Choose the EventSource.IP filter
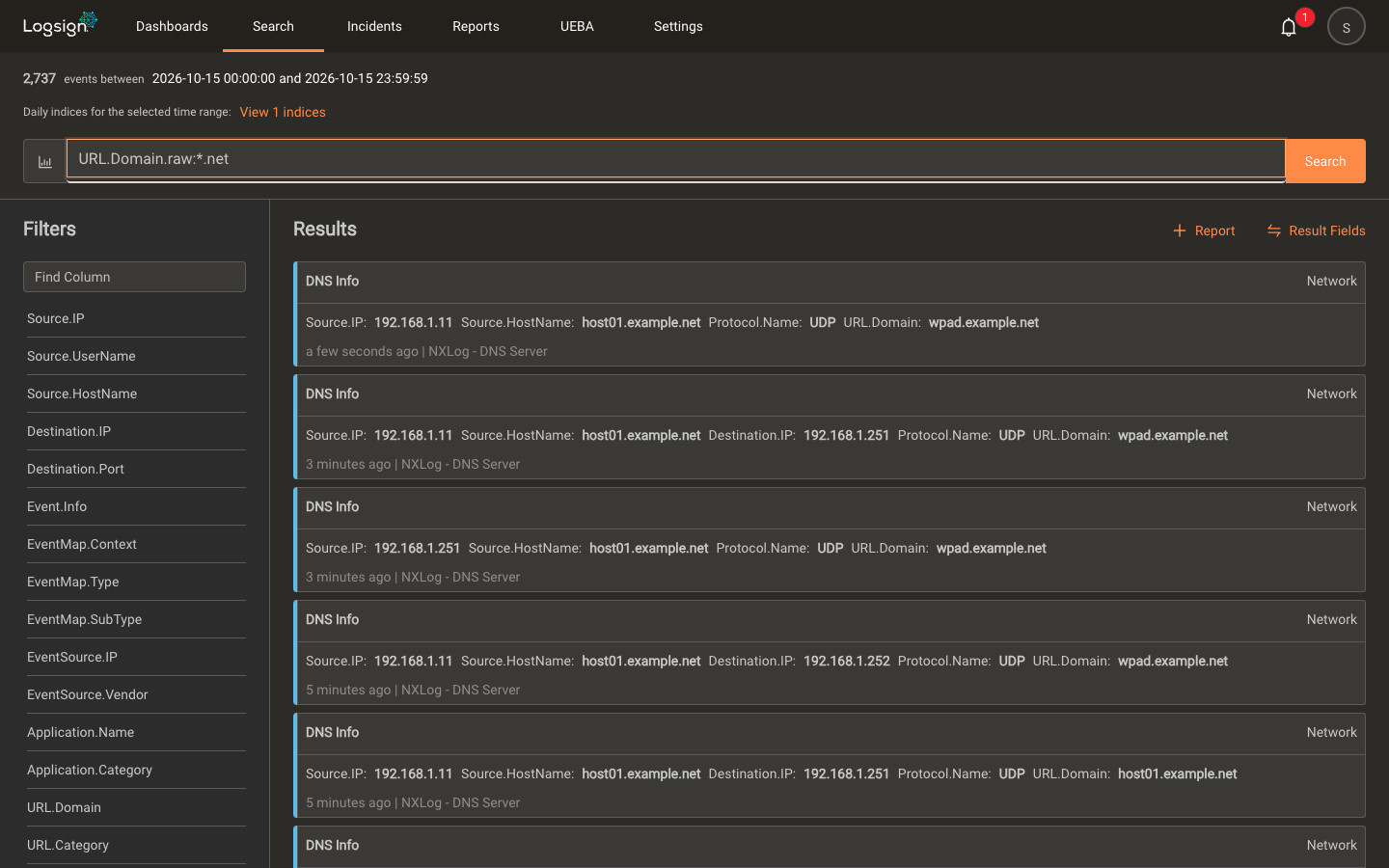Viewport: 1389px width, 868px height. click(134, 657)
